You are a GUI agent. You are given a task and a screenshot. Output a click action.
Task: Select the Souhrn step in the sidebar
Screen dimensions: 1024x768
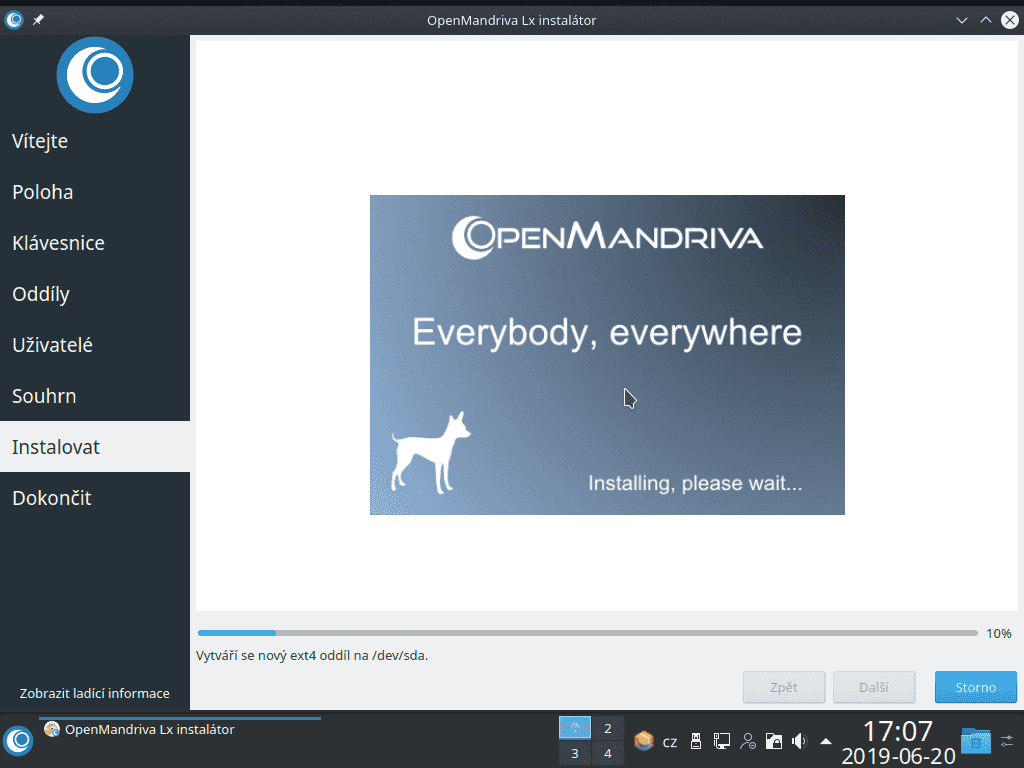coord(44,396)
